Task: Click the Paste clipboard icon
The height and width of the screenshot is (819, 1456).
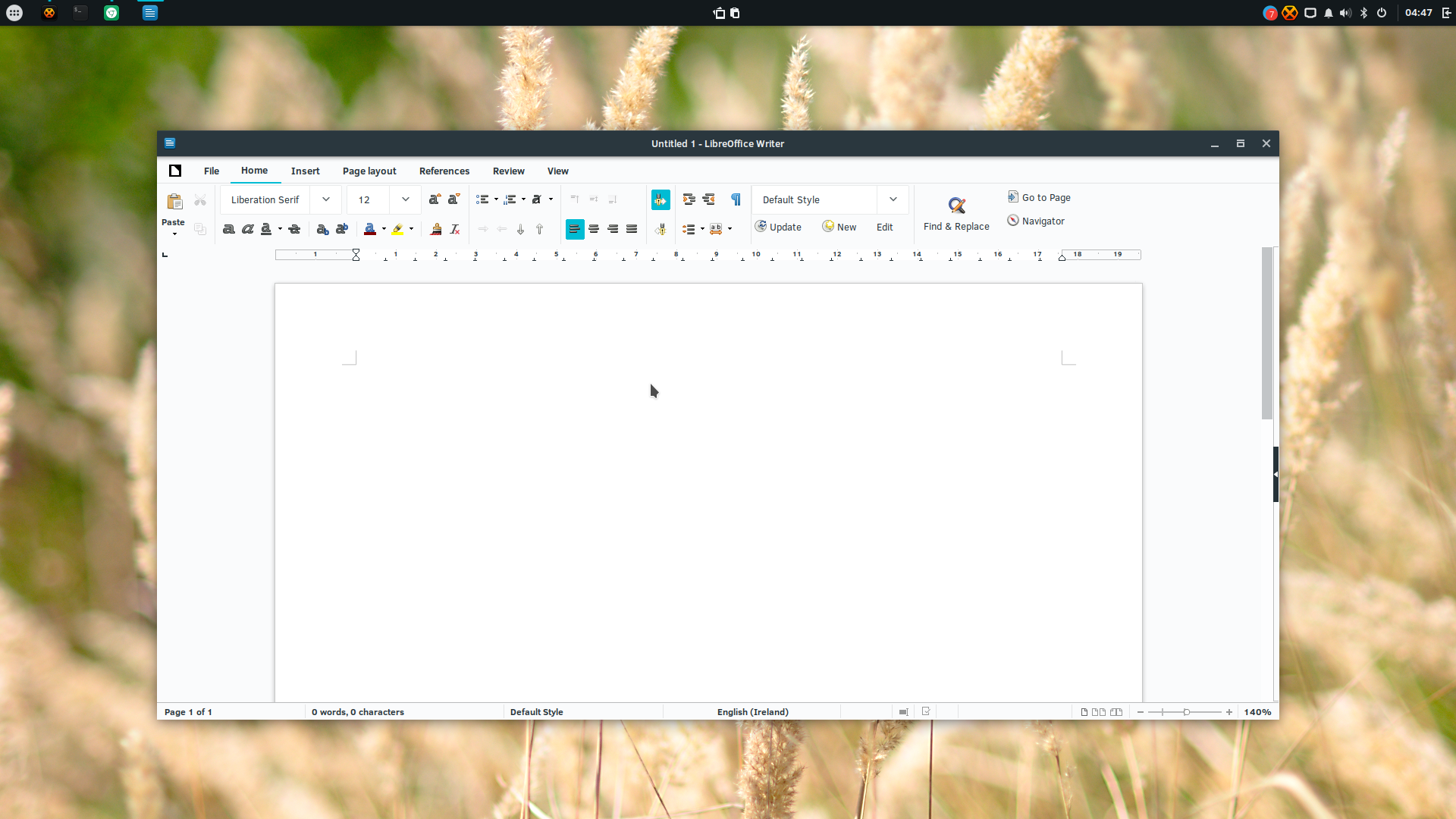Action: tap(174, 201)
